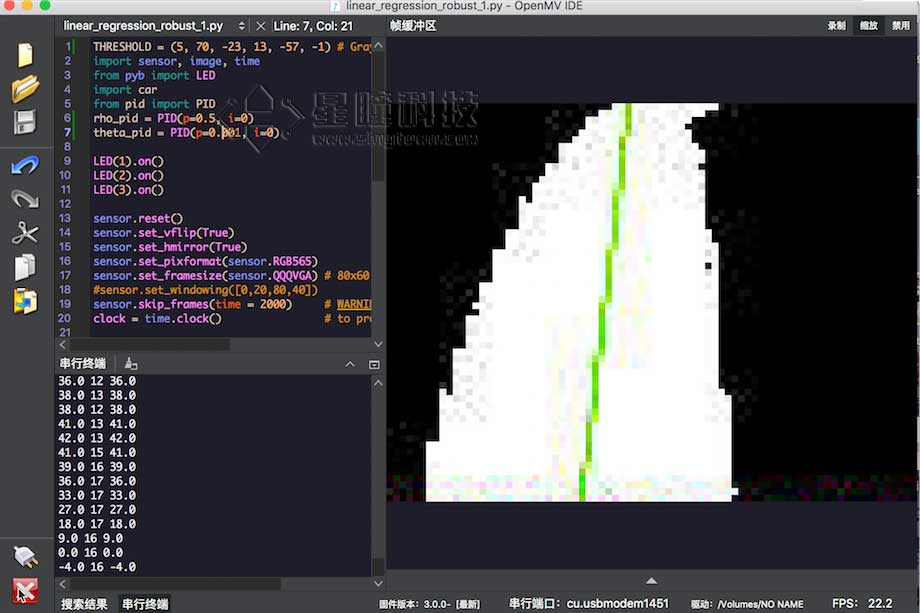Click the Frame Buffer panel title

pyautogui.click(x=413, y=26)
